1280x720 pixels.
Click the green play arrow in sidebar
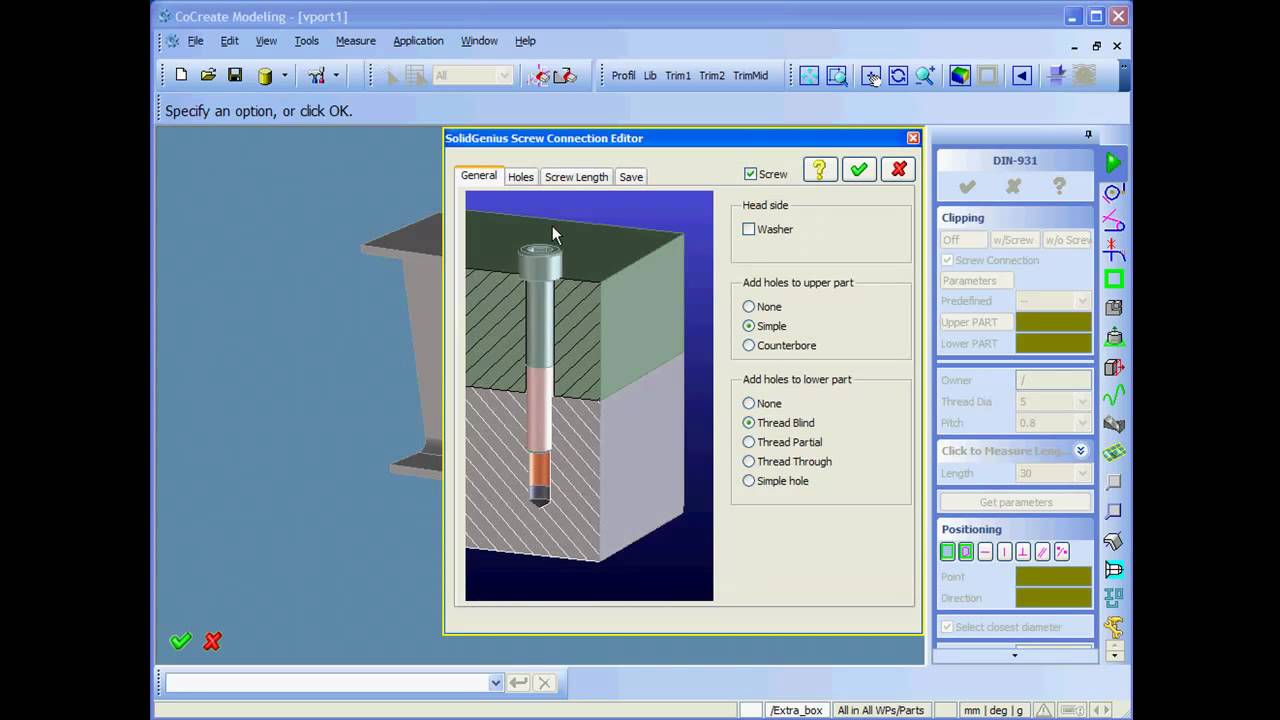tap(1113, 163)
